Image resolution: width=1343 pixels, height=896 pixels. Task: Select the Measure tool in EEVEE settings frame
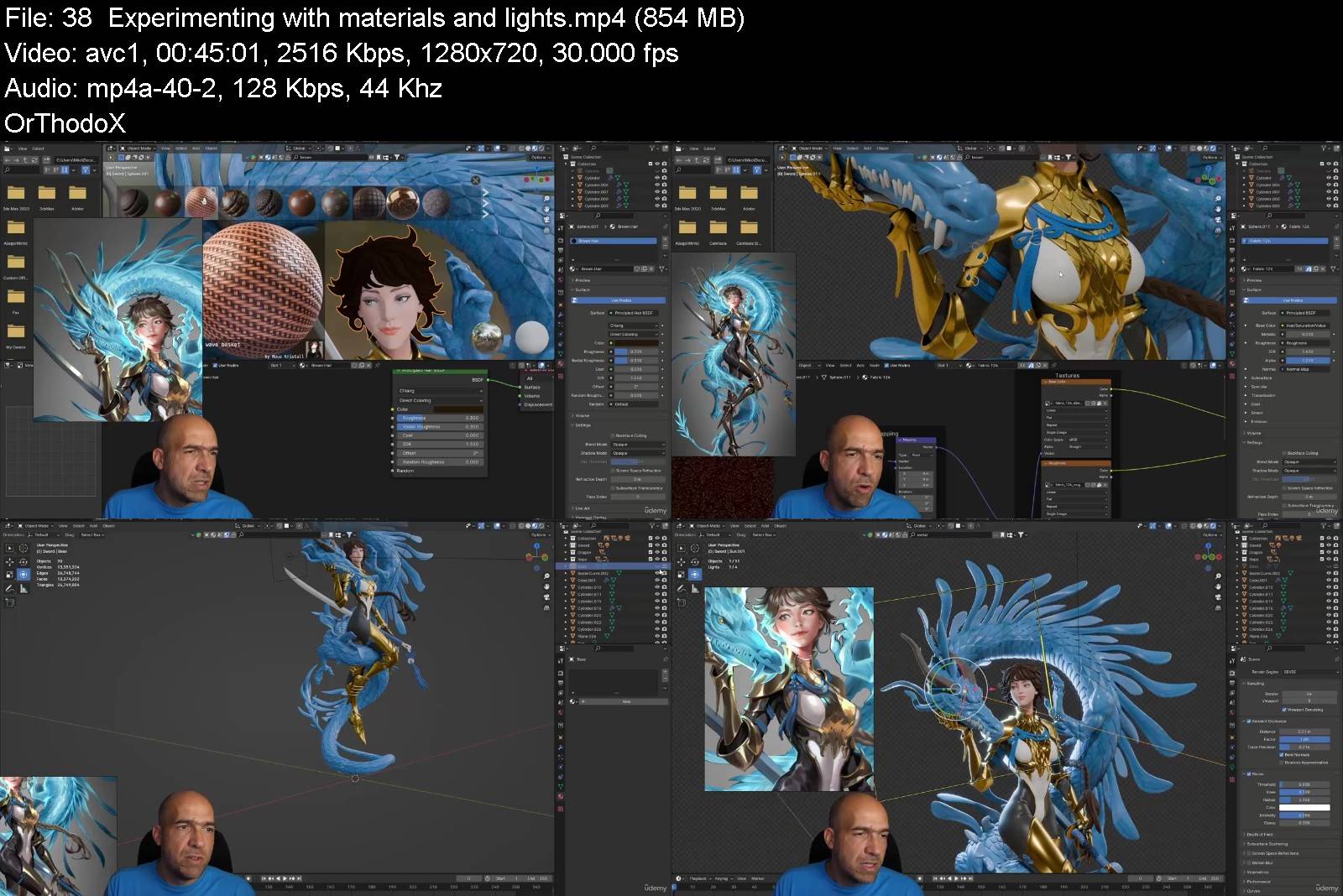(695, 588)
